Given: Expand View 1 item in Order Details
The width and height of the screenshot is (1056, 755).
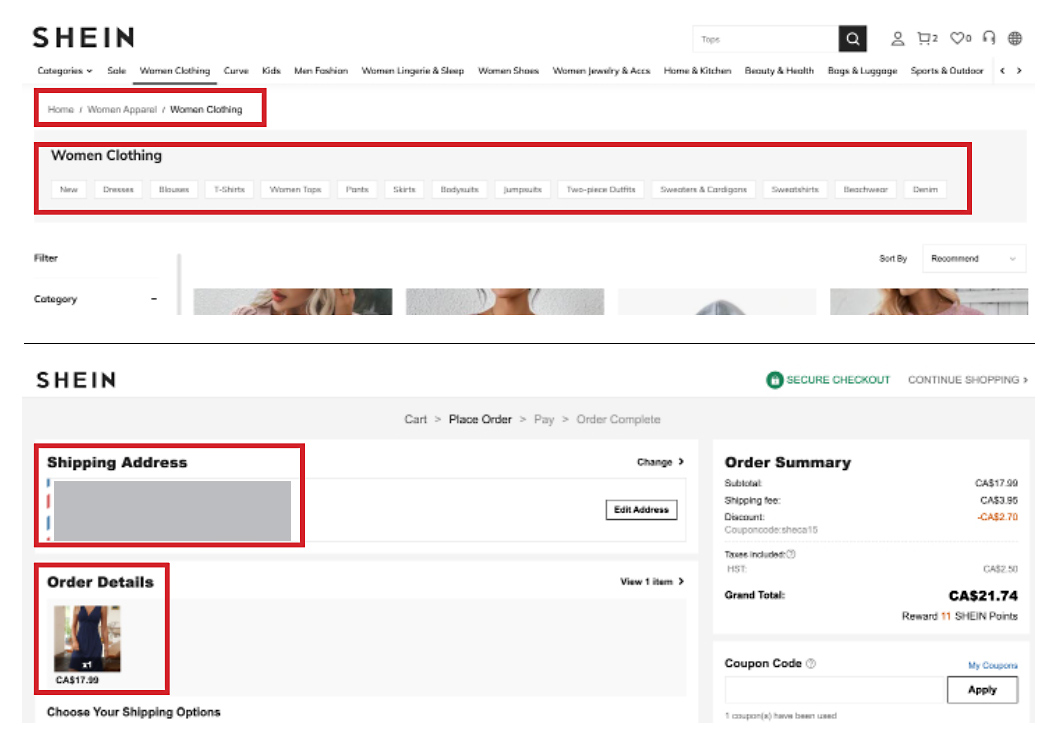Looking at the screenshot, I should click(x=652, y=582).
